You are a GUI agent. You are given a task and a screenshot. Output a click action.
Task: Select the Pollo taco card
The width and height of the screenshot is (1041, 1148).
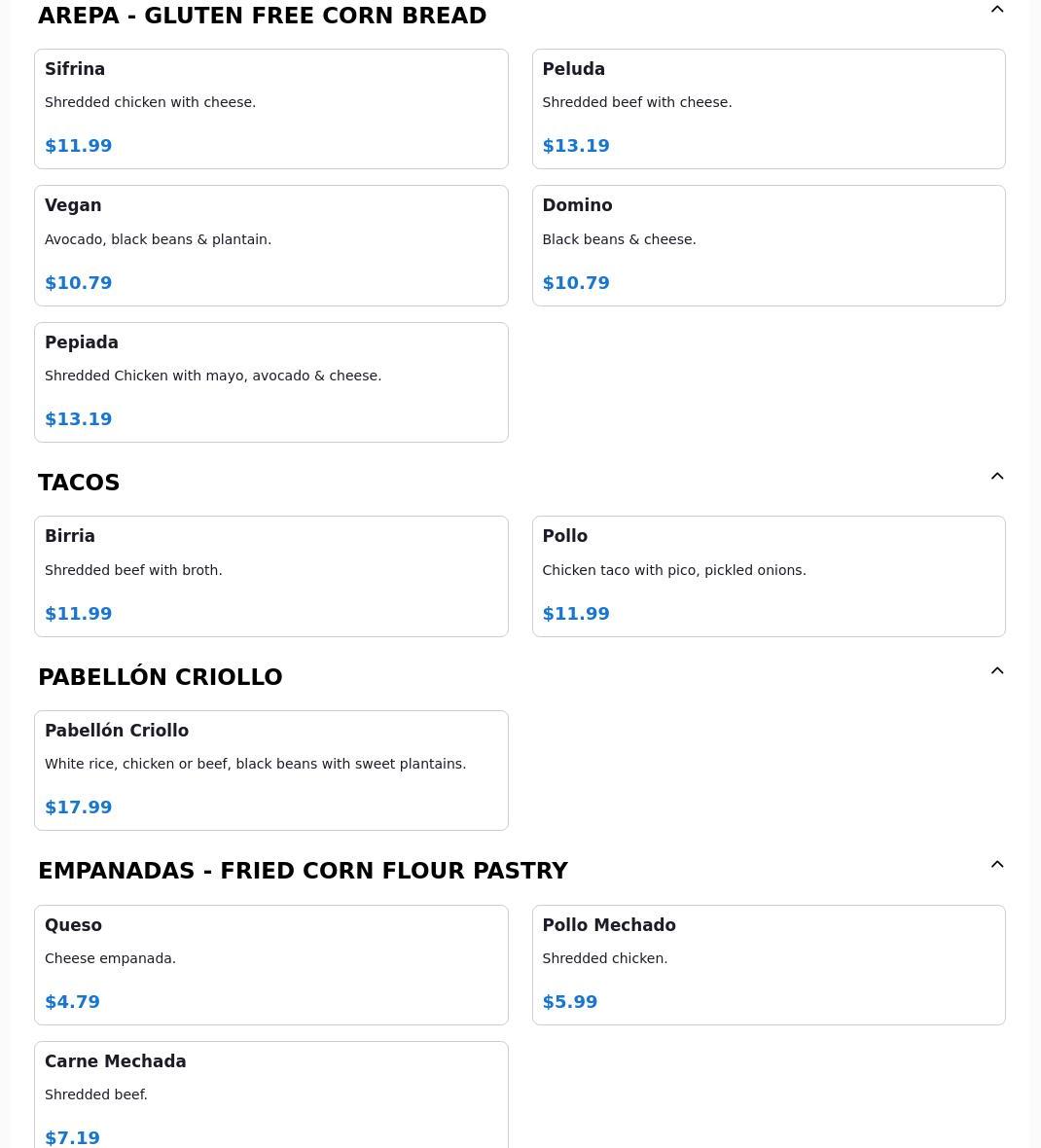pos(768,576)
